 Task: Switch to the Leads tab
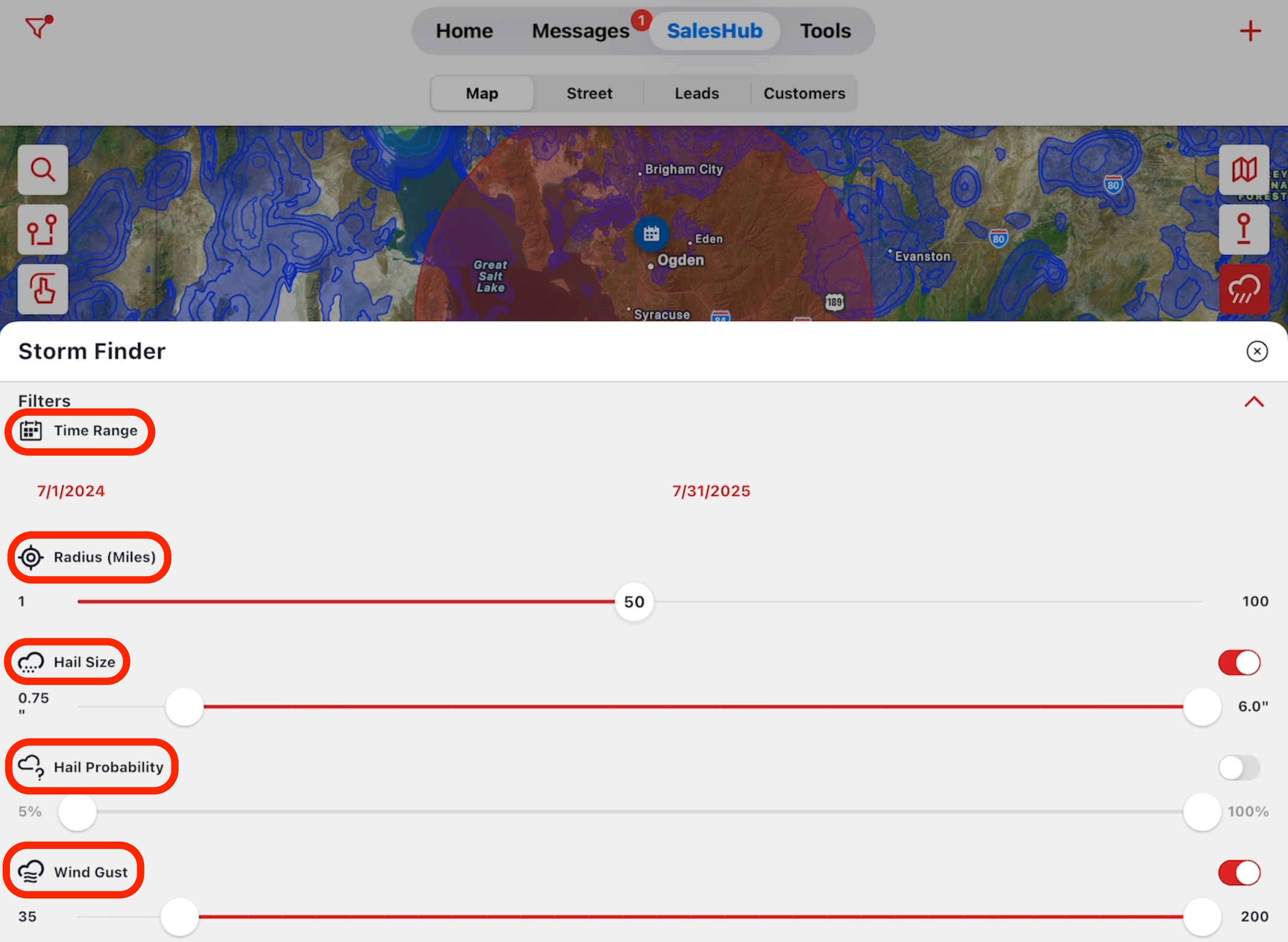697,93
